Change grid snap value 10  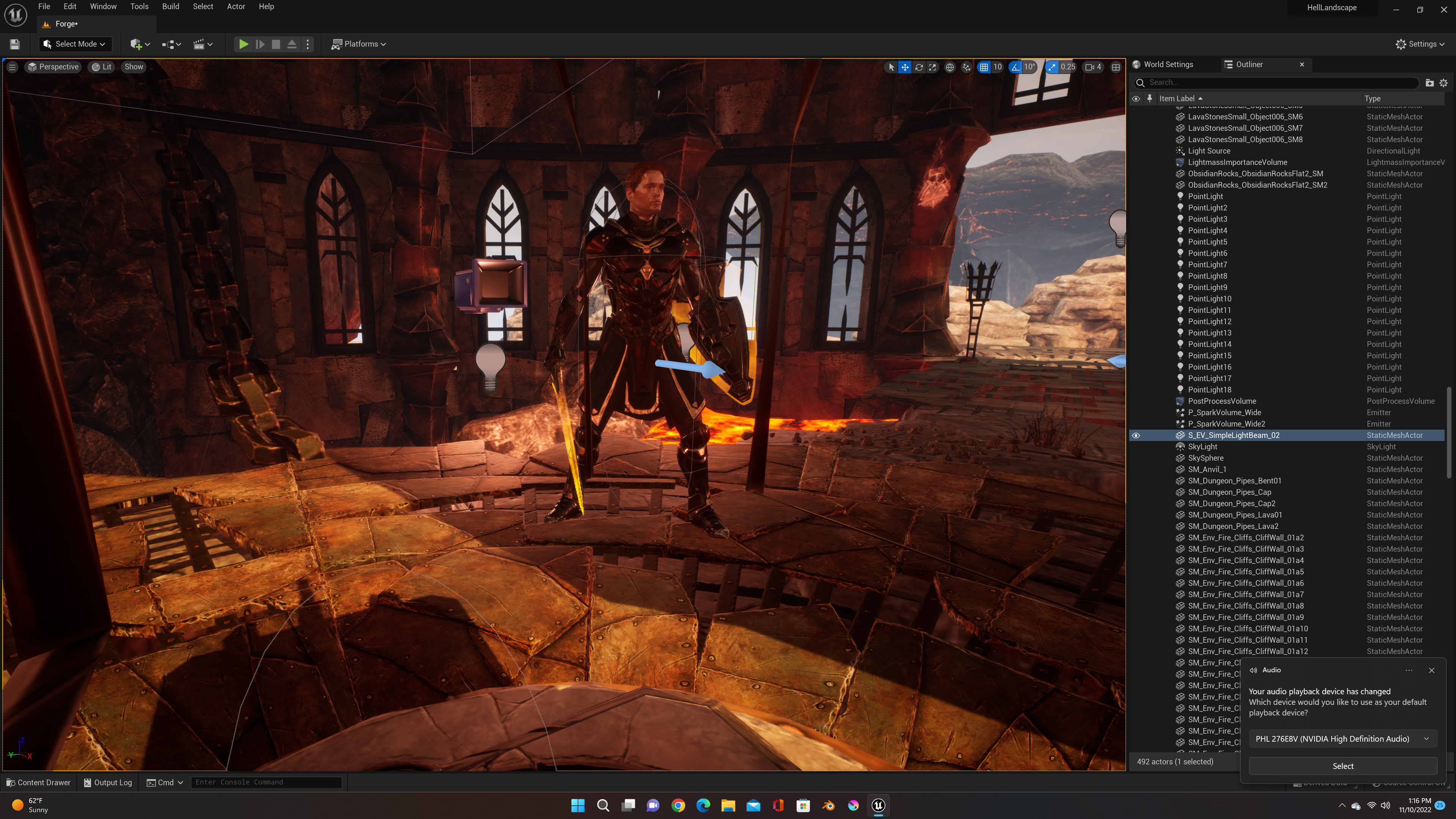click(x=998, y=67)
